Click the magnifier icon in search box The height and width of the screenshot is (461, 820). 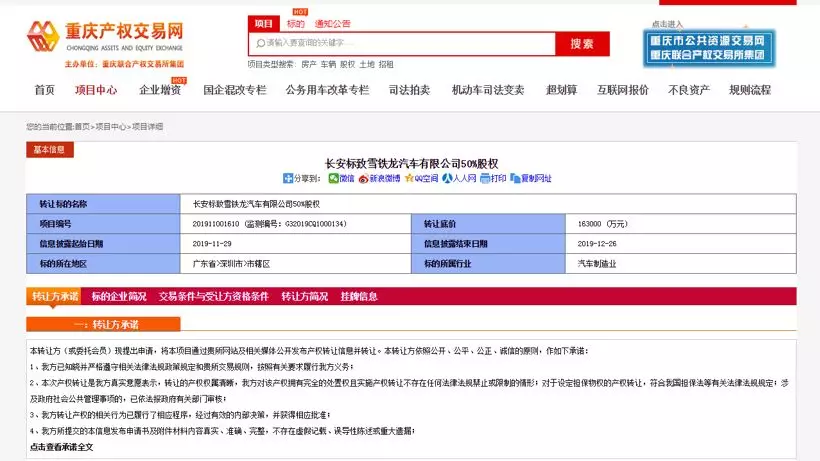[x=260, y=43]
